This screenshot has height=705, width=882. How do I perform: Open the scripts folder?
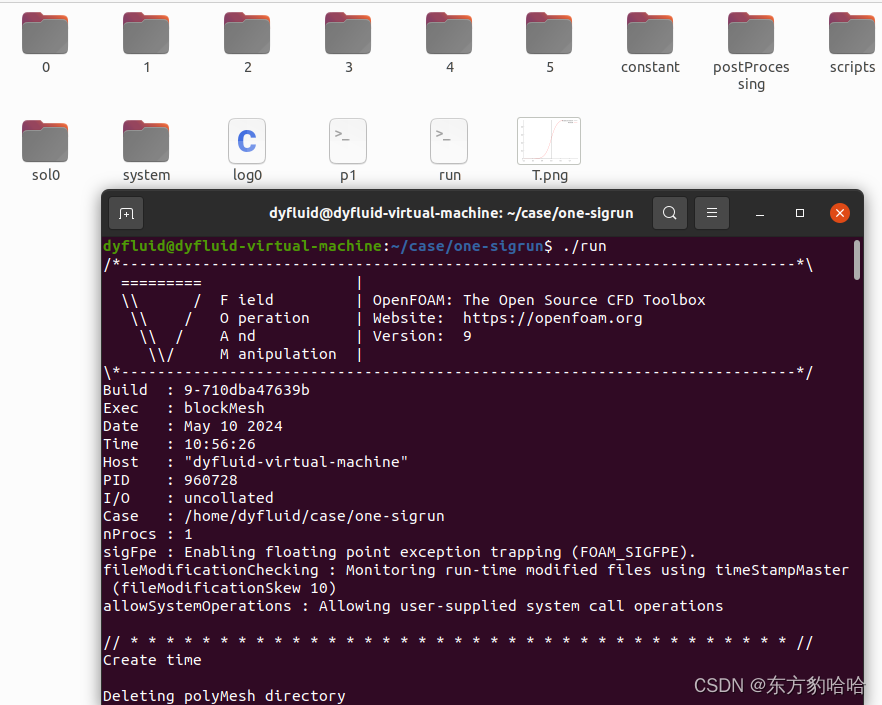852,34
